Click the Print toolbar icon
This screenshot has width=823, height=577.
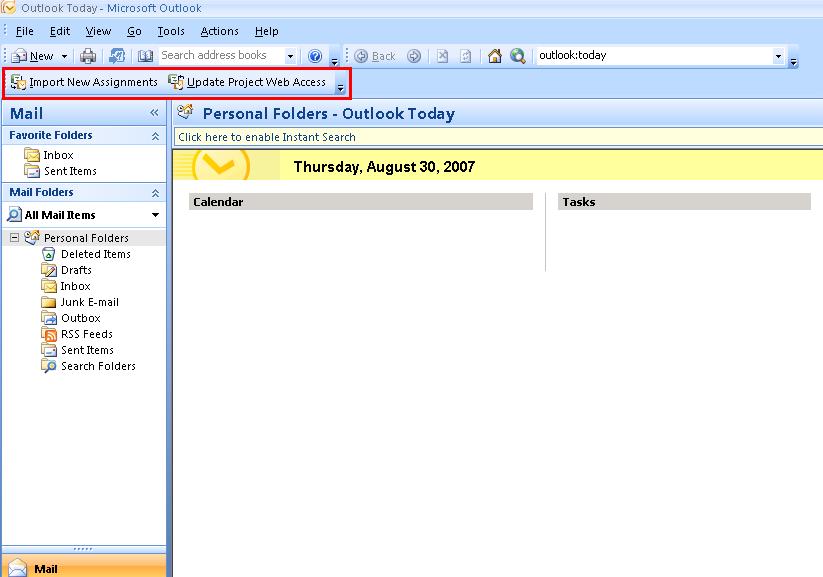88,56
